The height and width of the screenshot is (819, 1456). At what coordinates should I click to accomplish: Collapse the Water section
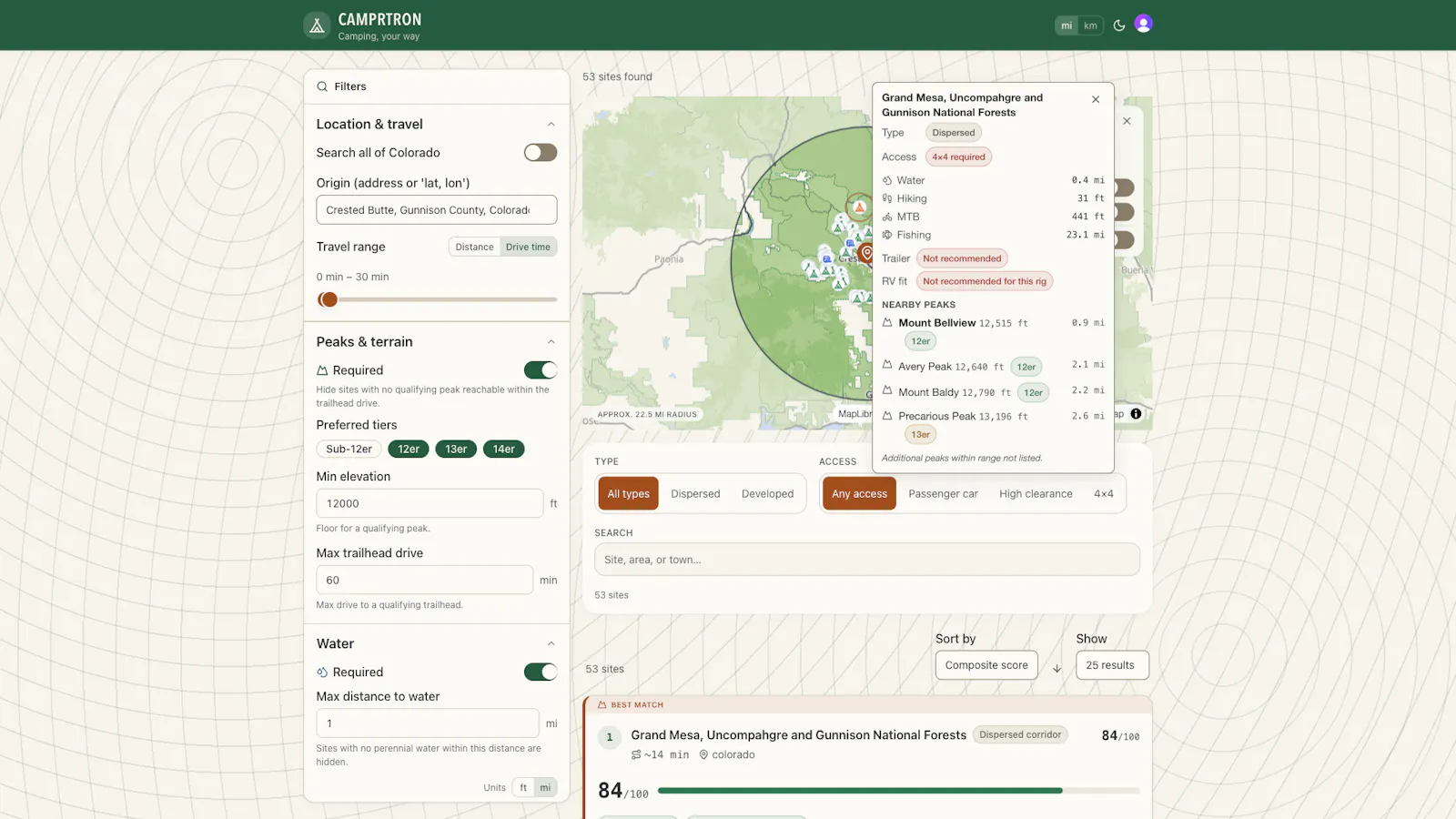tap(551, 644)
